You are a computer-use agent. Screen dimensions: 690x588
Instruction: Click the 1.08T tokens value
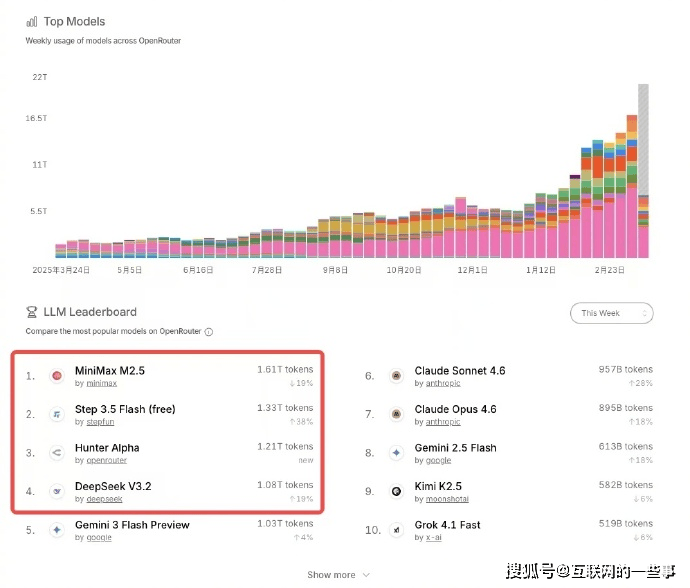point(285,485)
